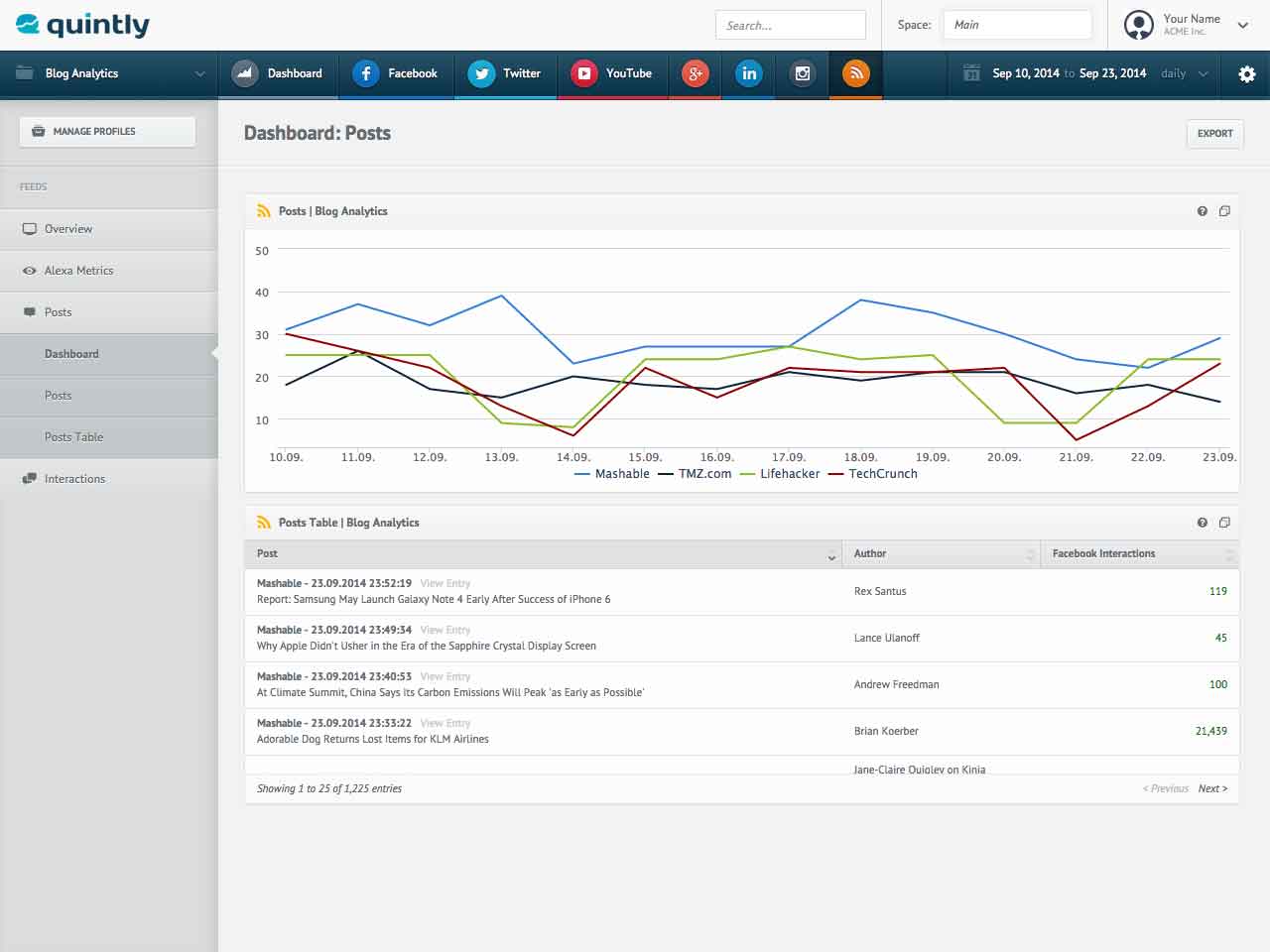Click author Lance Ulanoff cell
Screen dimensions: 1270x952
pyautogui.click(x=887, y=638)
